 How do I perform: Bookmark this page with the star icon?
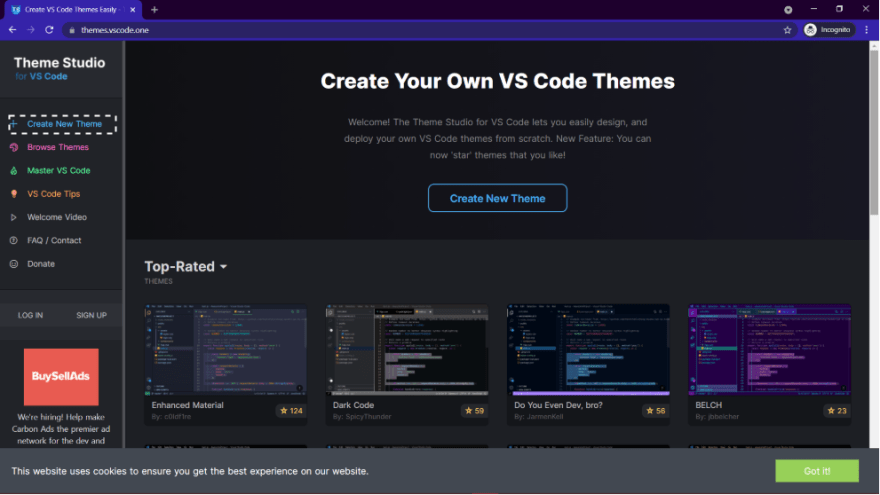coord(787,30)
